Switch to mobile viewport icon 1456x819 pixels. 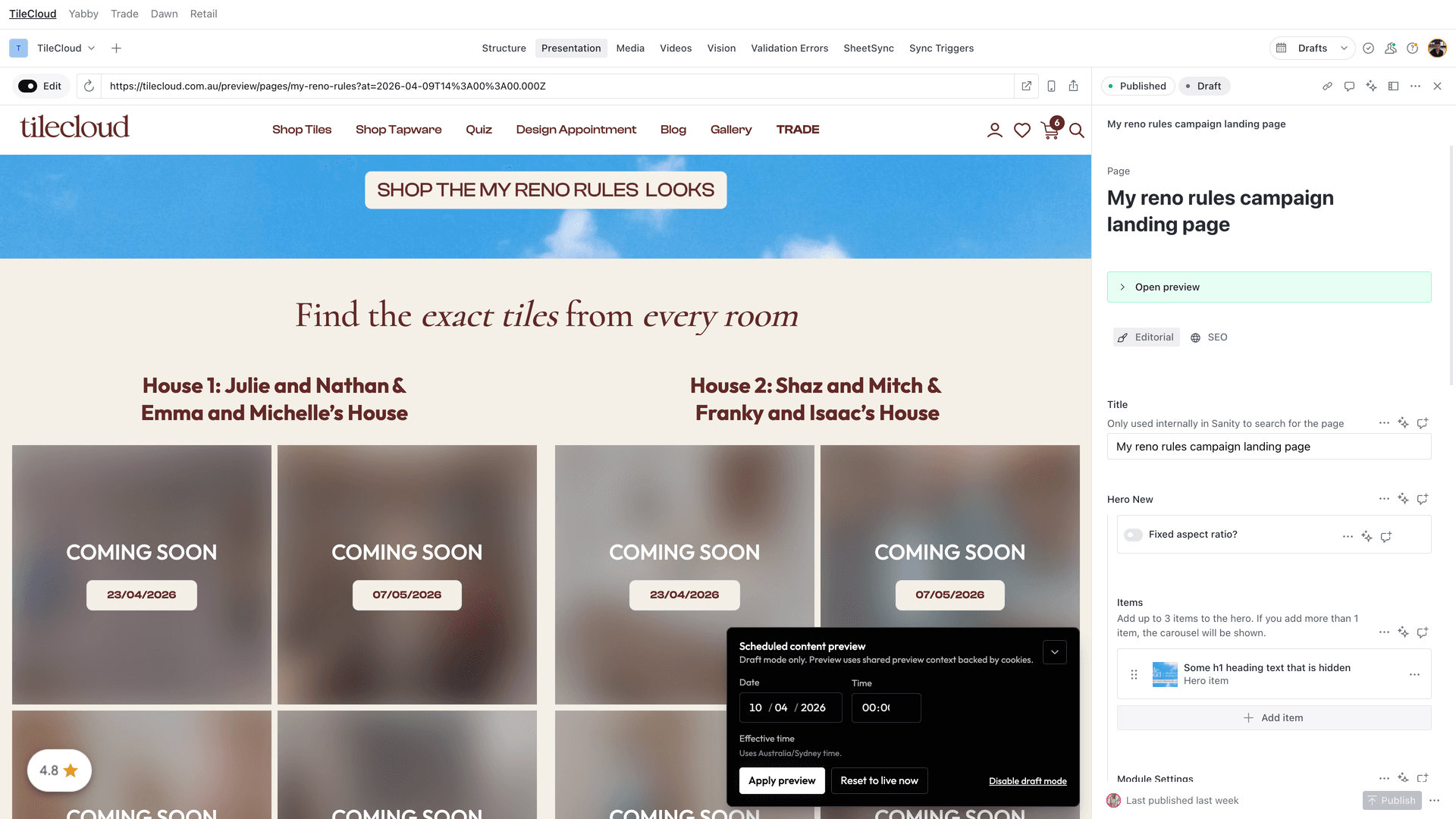pyautogui.click(x=1051, y=86)
